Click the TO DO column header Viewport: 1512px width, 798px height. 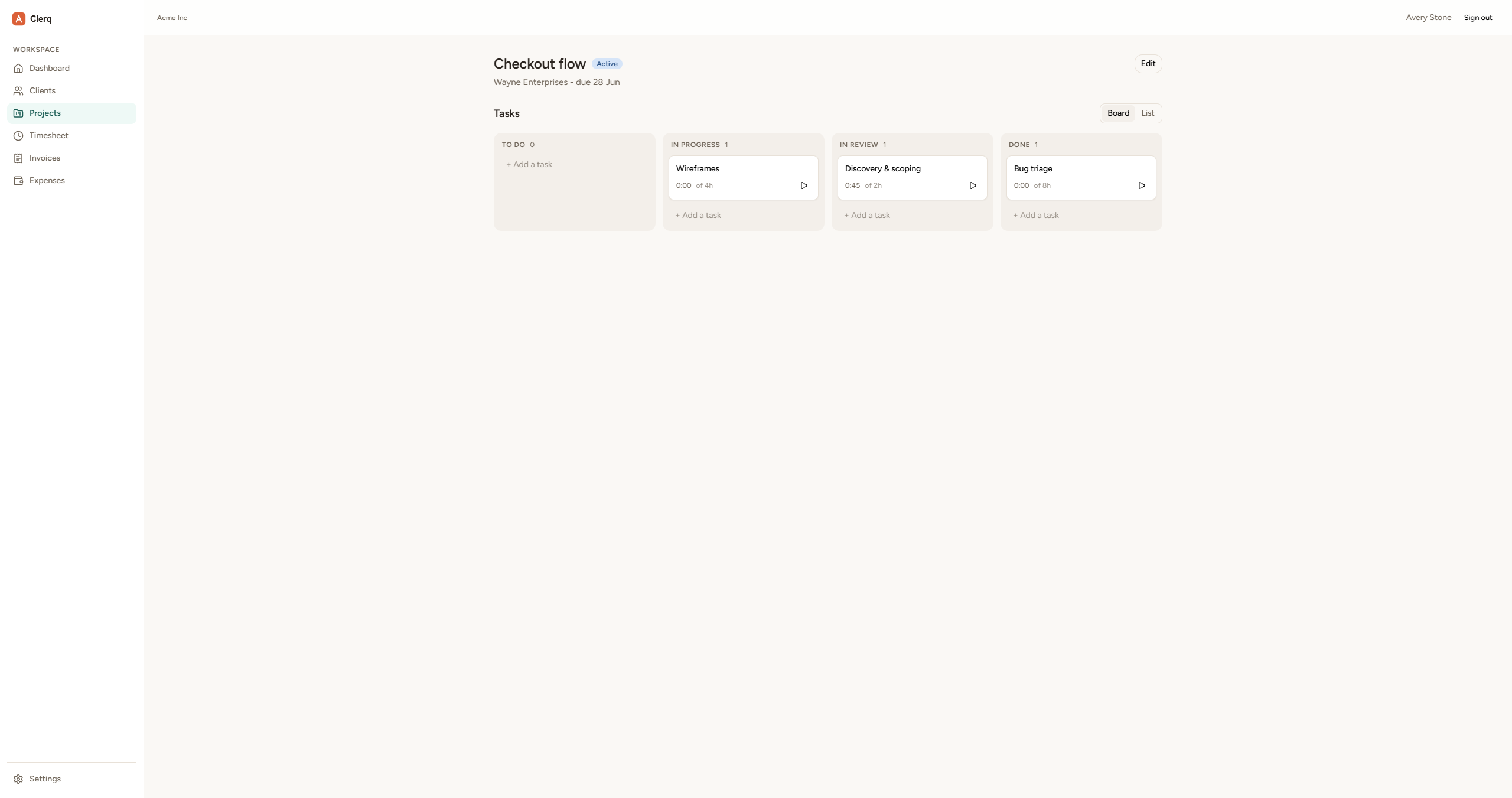(x=513, y=145)
